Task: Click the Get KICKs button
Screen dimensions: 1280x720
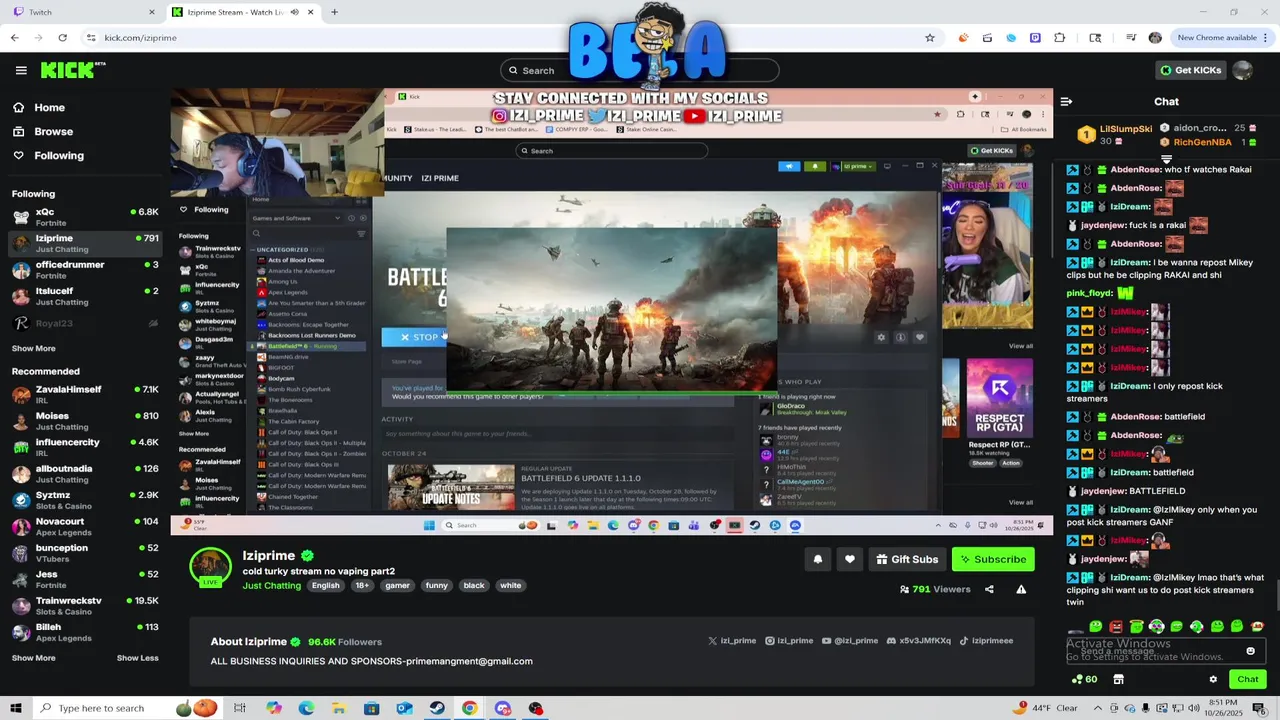Action: tap(1190, 70)
